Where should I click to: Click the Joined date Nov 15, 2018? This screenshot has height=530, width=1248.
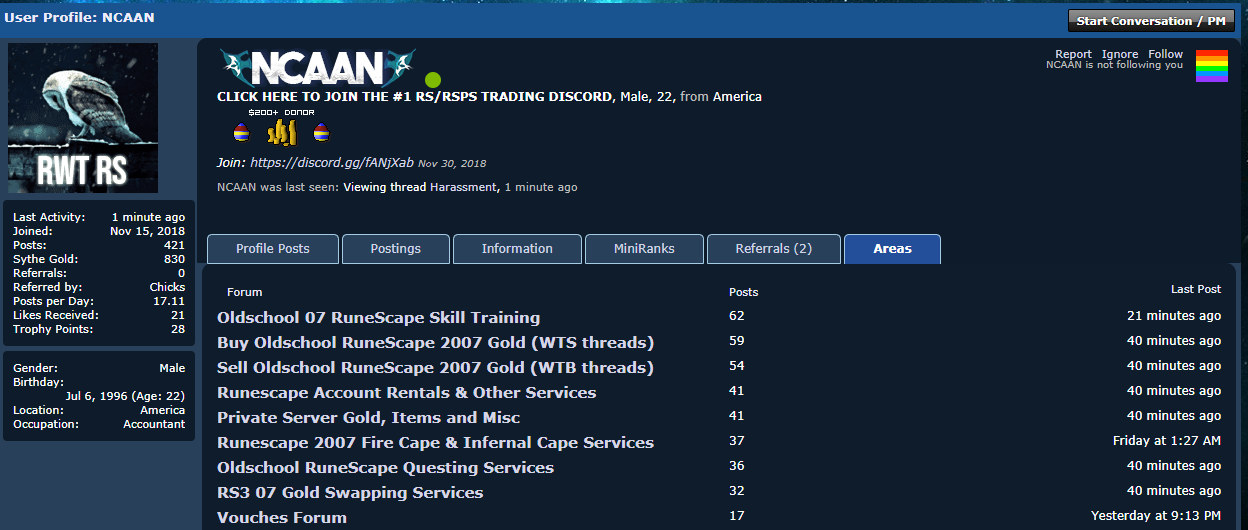click(x=148, y=231)
